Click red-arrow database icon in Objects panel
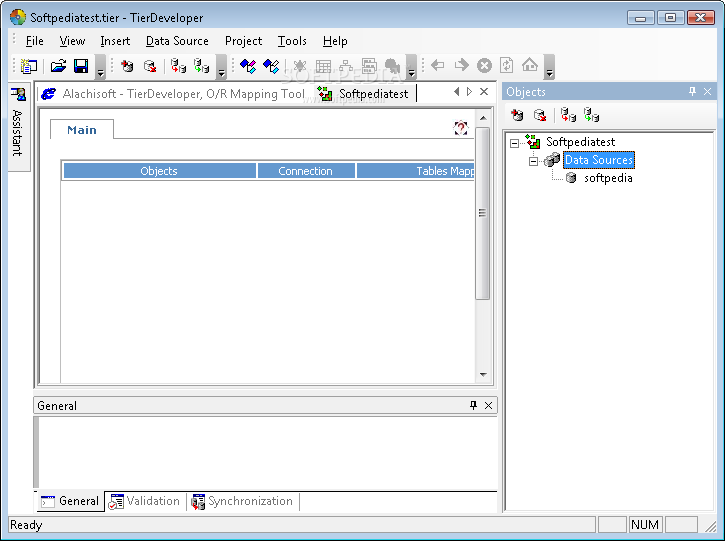The height and width of the screenshot is (541, 725). pos(568,115)
